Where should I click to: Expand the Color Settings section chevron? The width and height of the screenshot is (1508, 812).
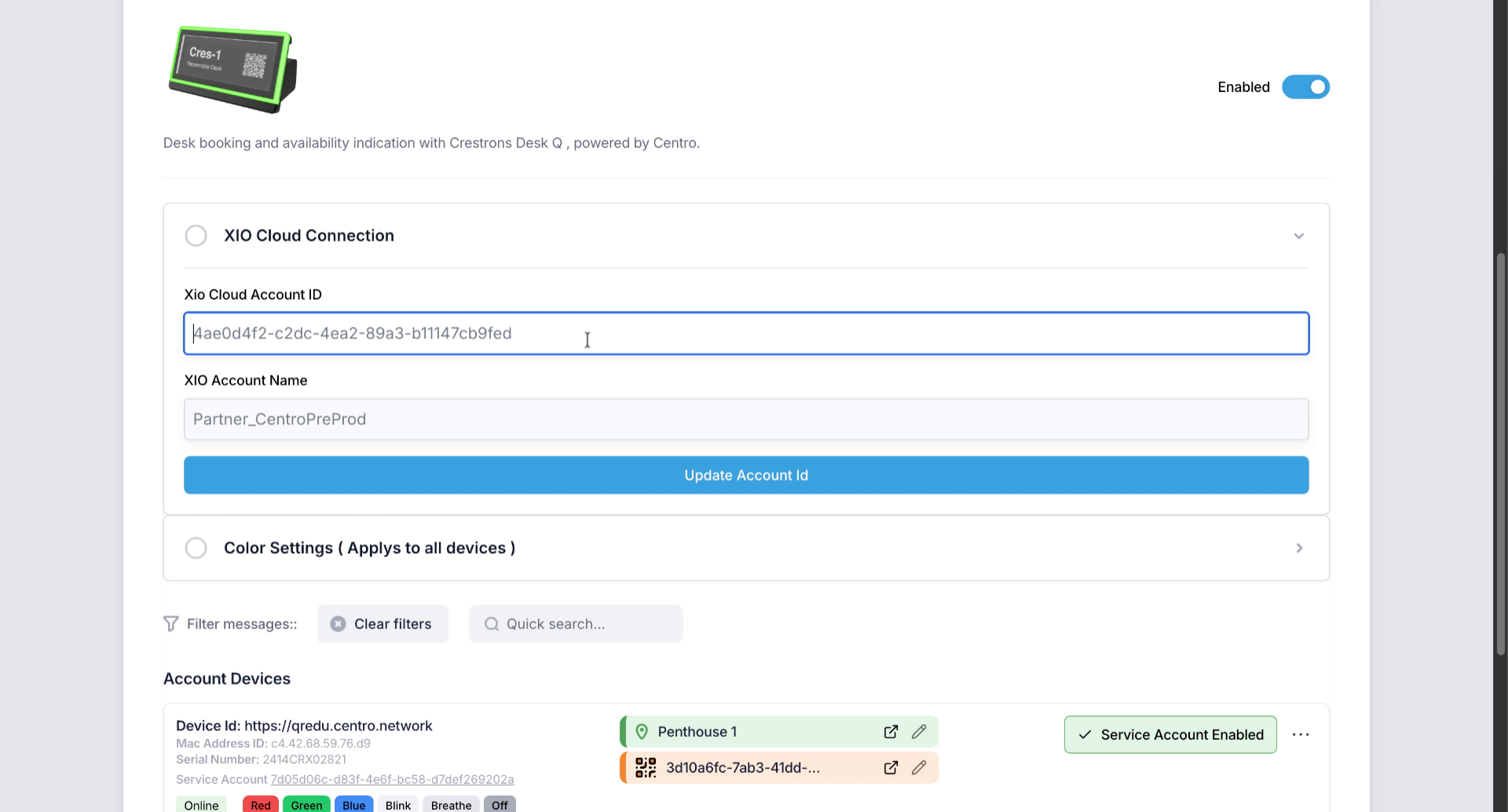[1299, 548]
